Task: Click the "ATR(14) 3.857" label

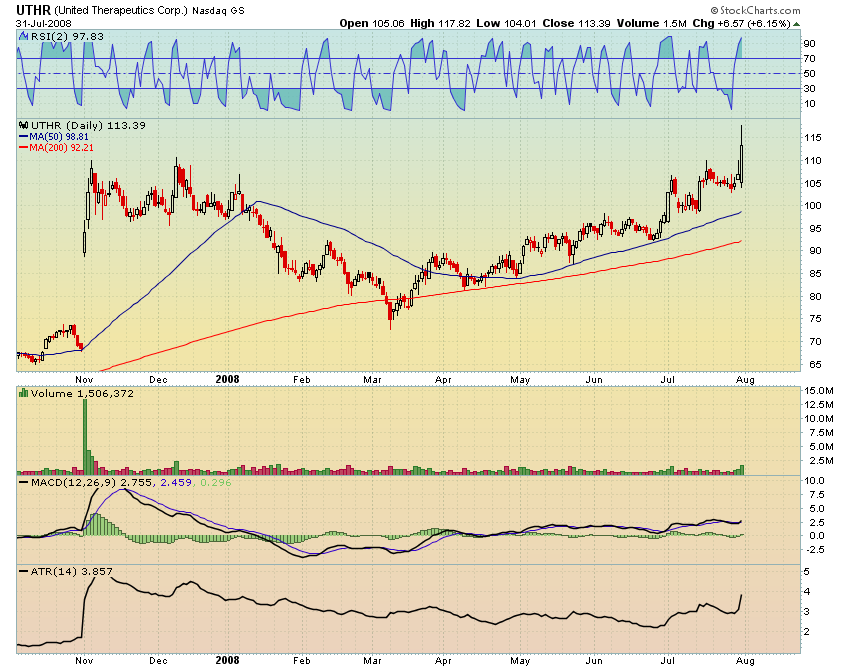Action: point(72,571)
